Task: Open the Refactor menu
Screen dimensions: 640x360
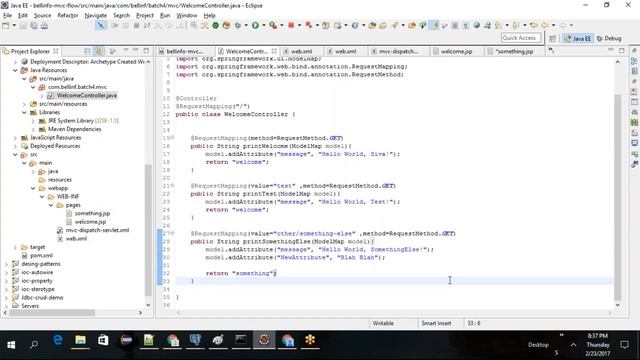Action: (x=68, y=16)
